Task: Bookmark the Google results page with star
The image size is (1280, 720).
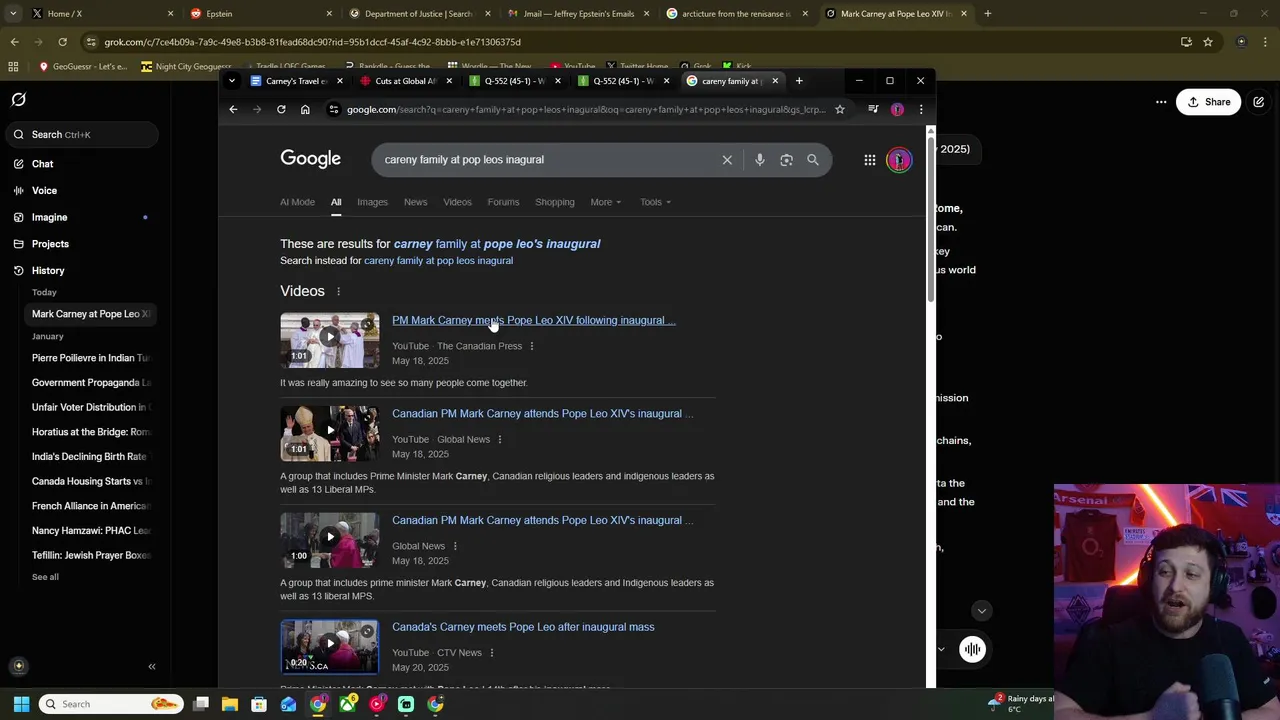Action: click(x=840, y=109)
